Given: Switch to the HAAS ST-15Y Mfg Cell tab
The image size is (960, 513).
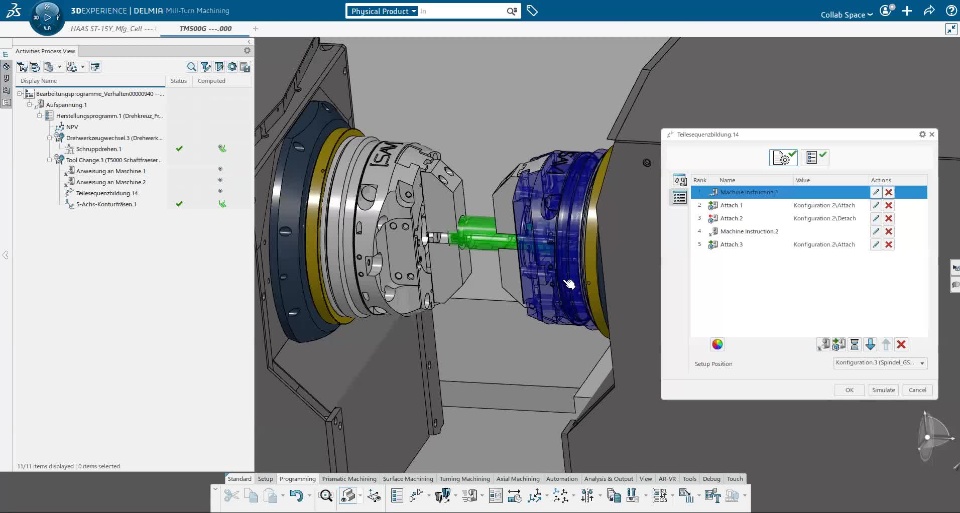Looking at the screenshot, I should (x=112, y=28).
